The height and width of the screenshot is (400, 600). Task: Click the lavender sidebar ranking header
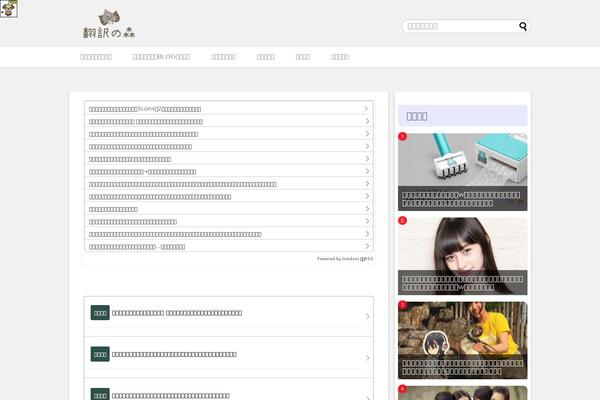(x=463, y=116)
